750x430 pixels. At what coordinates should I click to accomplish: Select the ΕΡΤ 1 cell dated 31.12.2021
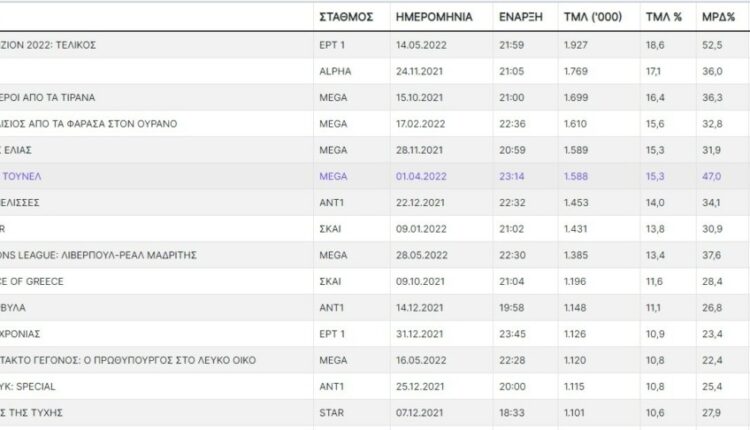pos(331,334)
